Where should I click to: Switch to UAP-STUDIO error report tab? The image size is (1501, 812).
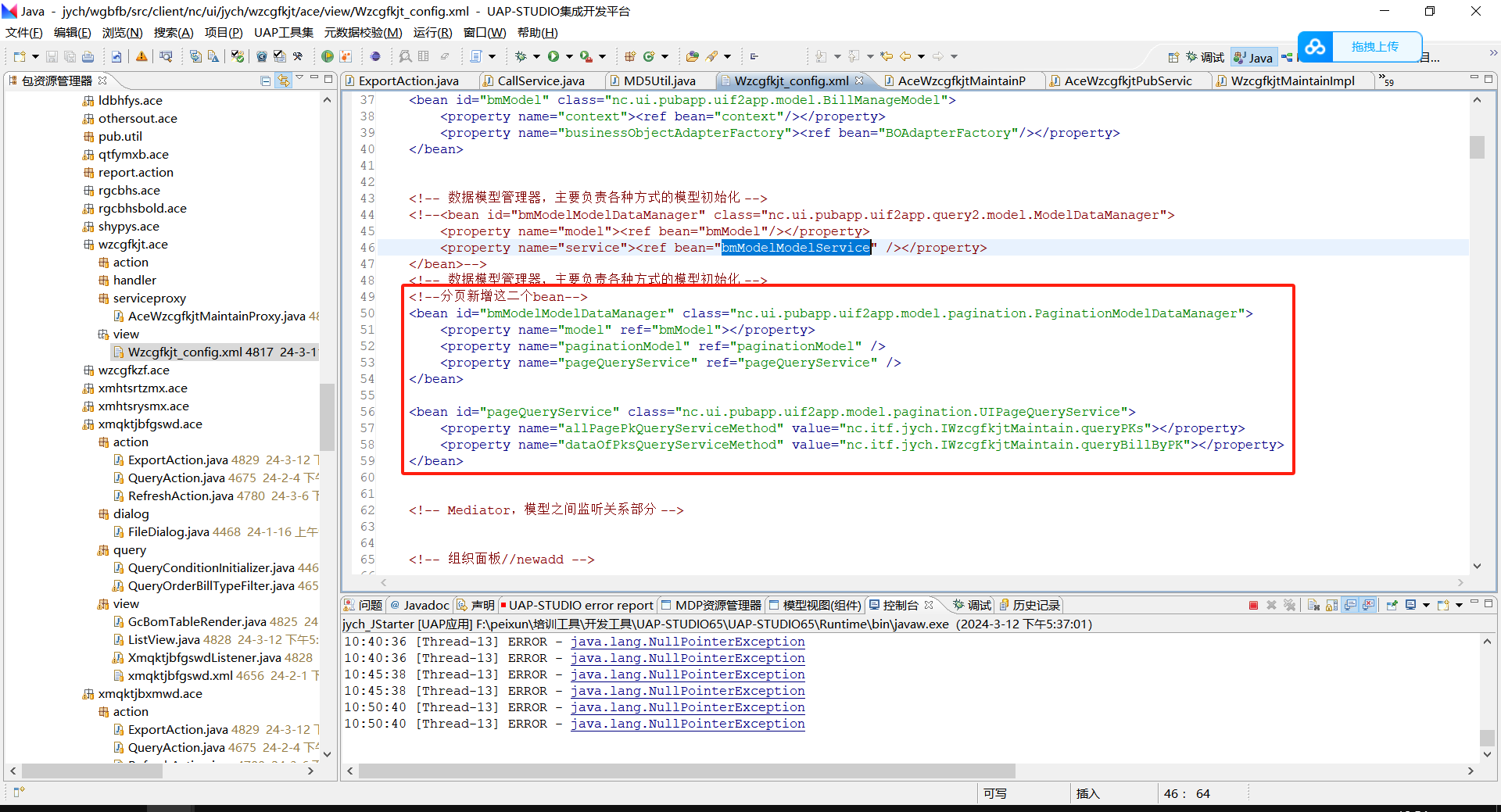pos(576,605)
